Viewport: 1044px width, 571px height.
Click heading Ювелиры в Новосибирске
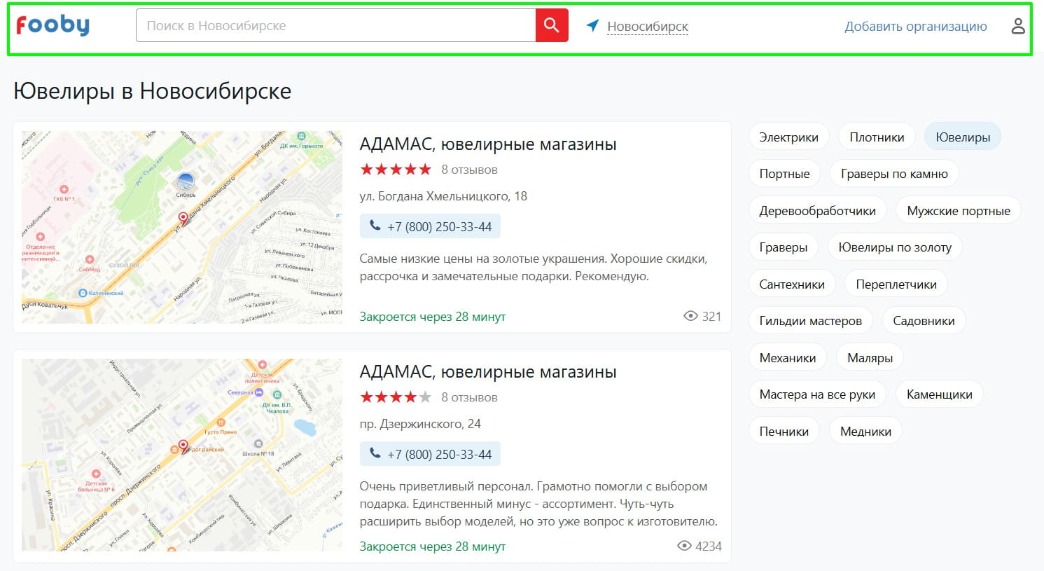pyautogui.click(x=152, y=91)
